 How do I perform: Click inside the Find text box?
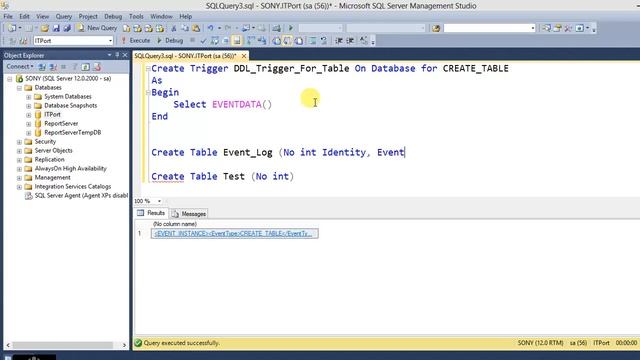(x=487, y=28)
